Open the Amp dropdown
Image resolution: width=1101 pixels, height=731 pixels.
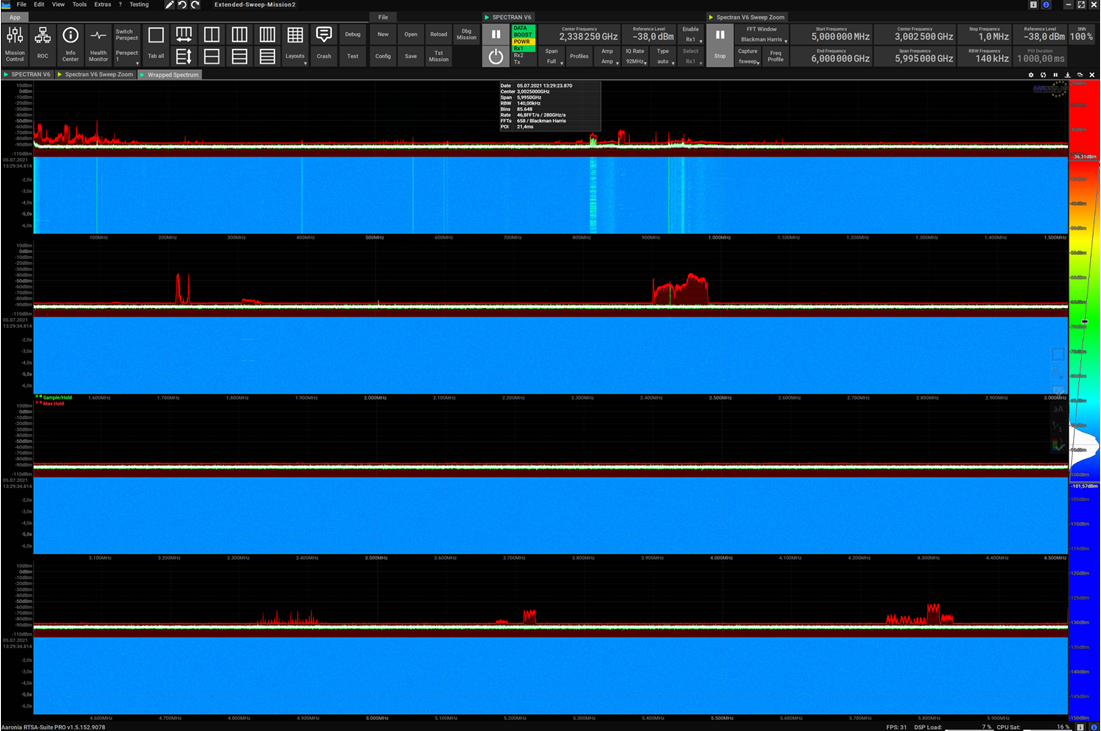click(607, 56)
